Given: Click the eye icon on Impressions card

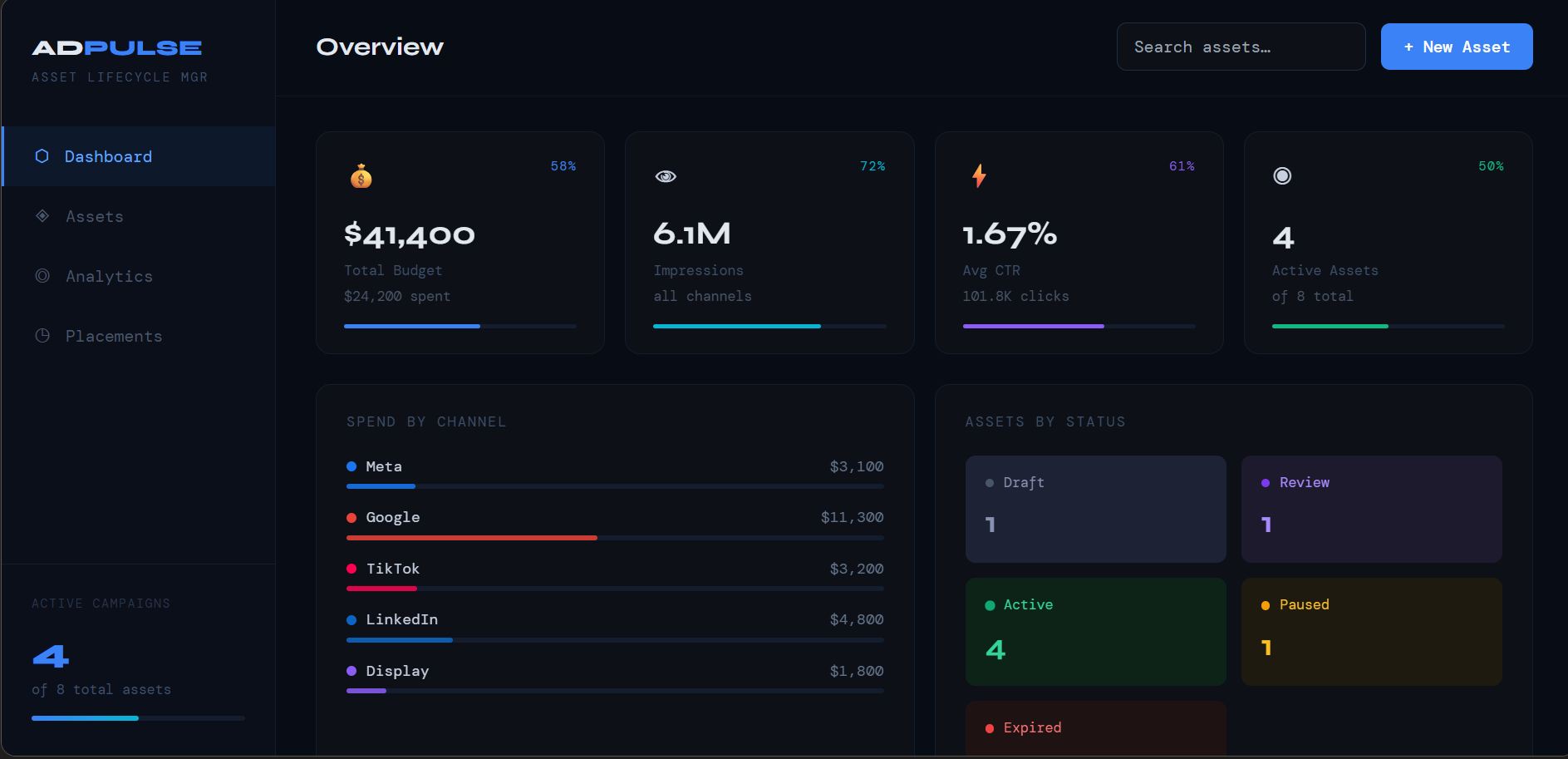Looking at the screenshot, I should tap(666, 175).
